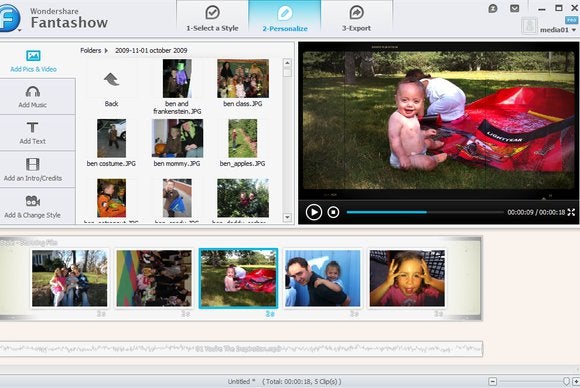This screenshot has width=580, height=388.
Task: Zoom out timeline with minus button
Action: tap(492, 381)
